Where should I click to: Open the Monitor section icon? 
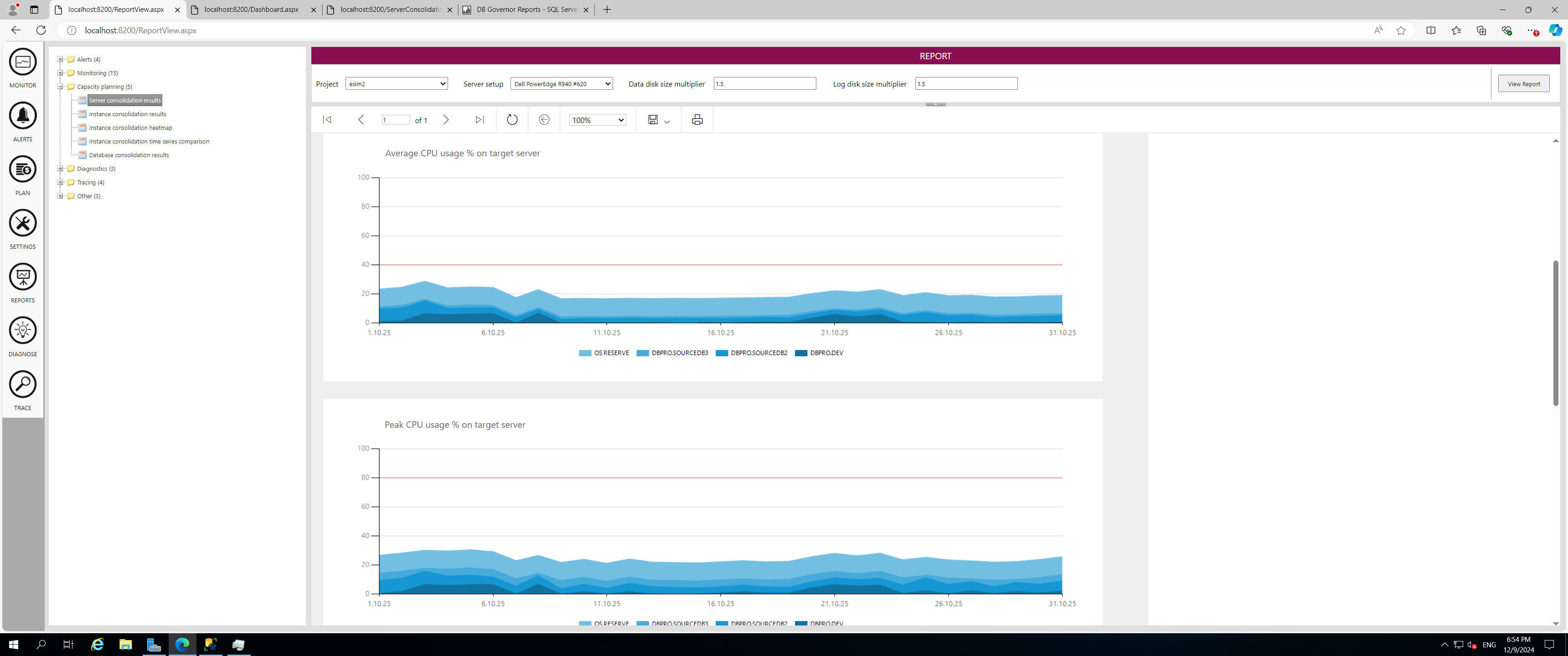pos(22,62)
